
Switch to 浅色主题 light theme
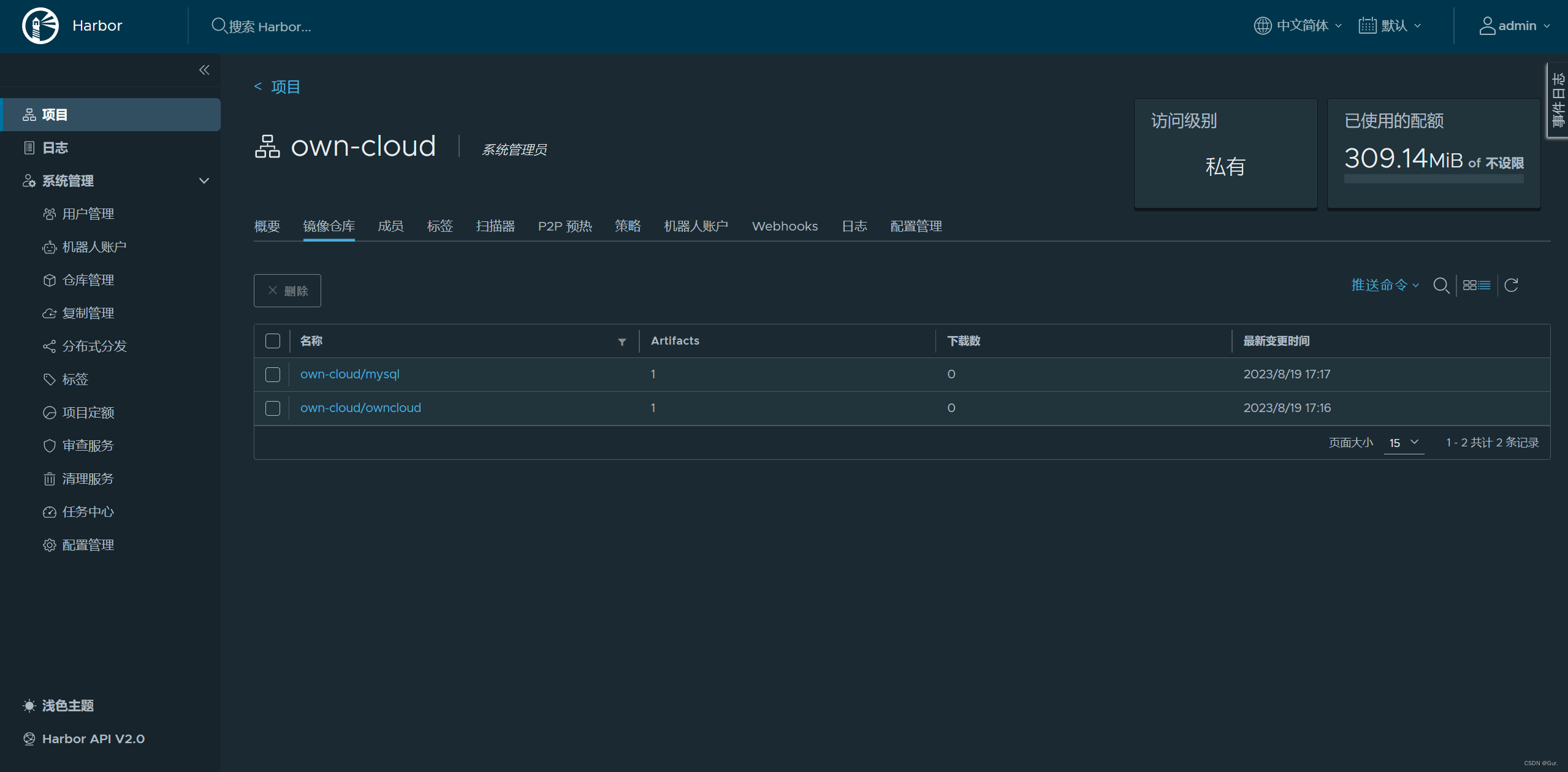click(58, 706)
